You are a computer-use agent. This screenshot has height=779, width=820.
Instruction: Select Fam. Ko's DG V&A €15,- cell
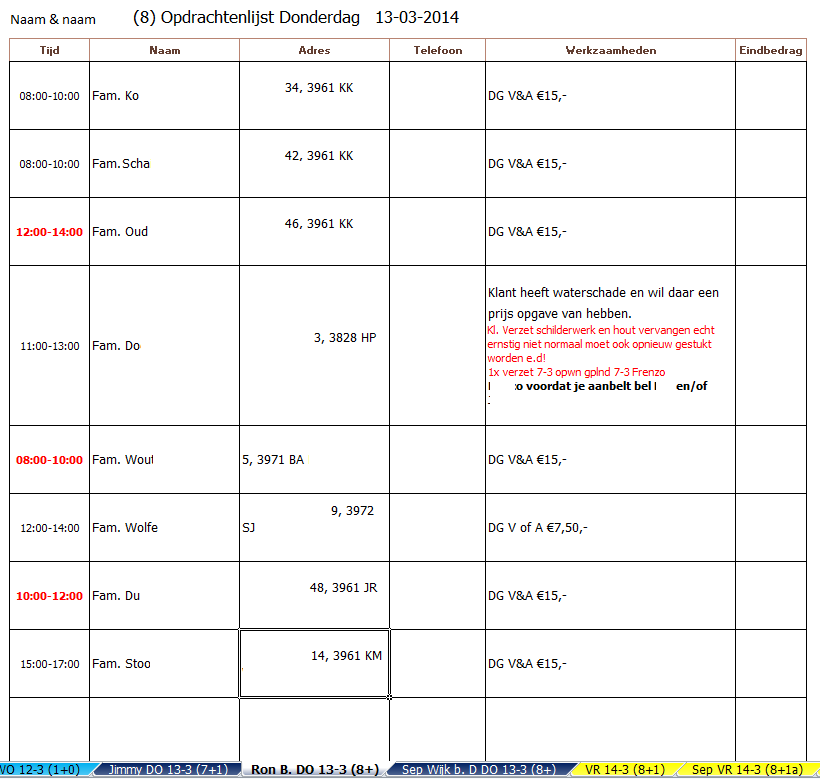coord(610,96)
